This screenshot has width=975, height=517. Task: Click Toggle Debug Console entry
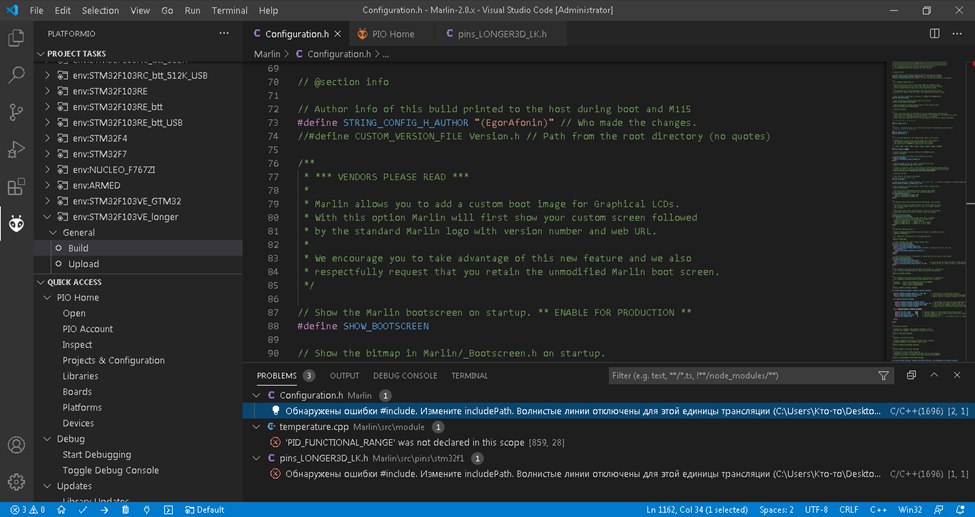111,470
